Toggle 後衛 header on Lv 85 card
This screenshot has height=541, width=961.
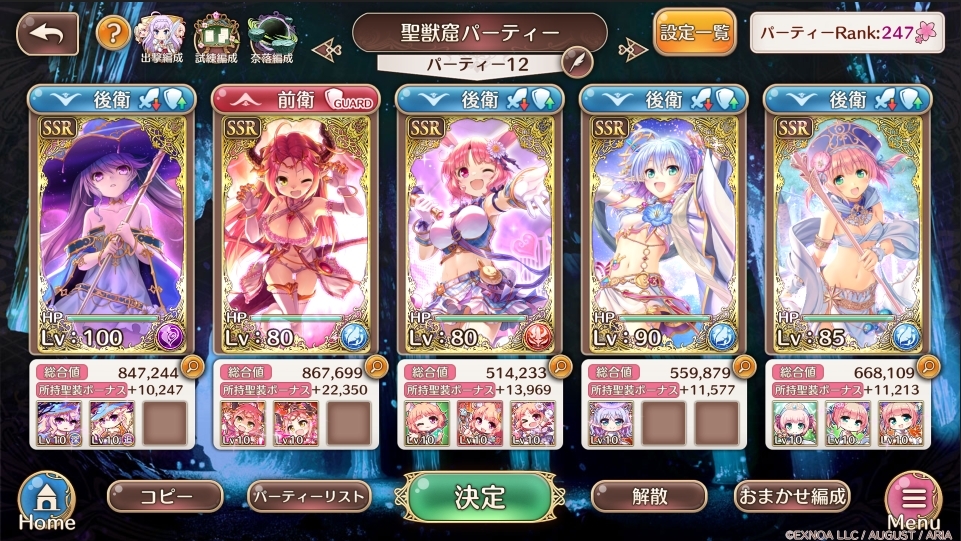click(x=848, y=100)
